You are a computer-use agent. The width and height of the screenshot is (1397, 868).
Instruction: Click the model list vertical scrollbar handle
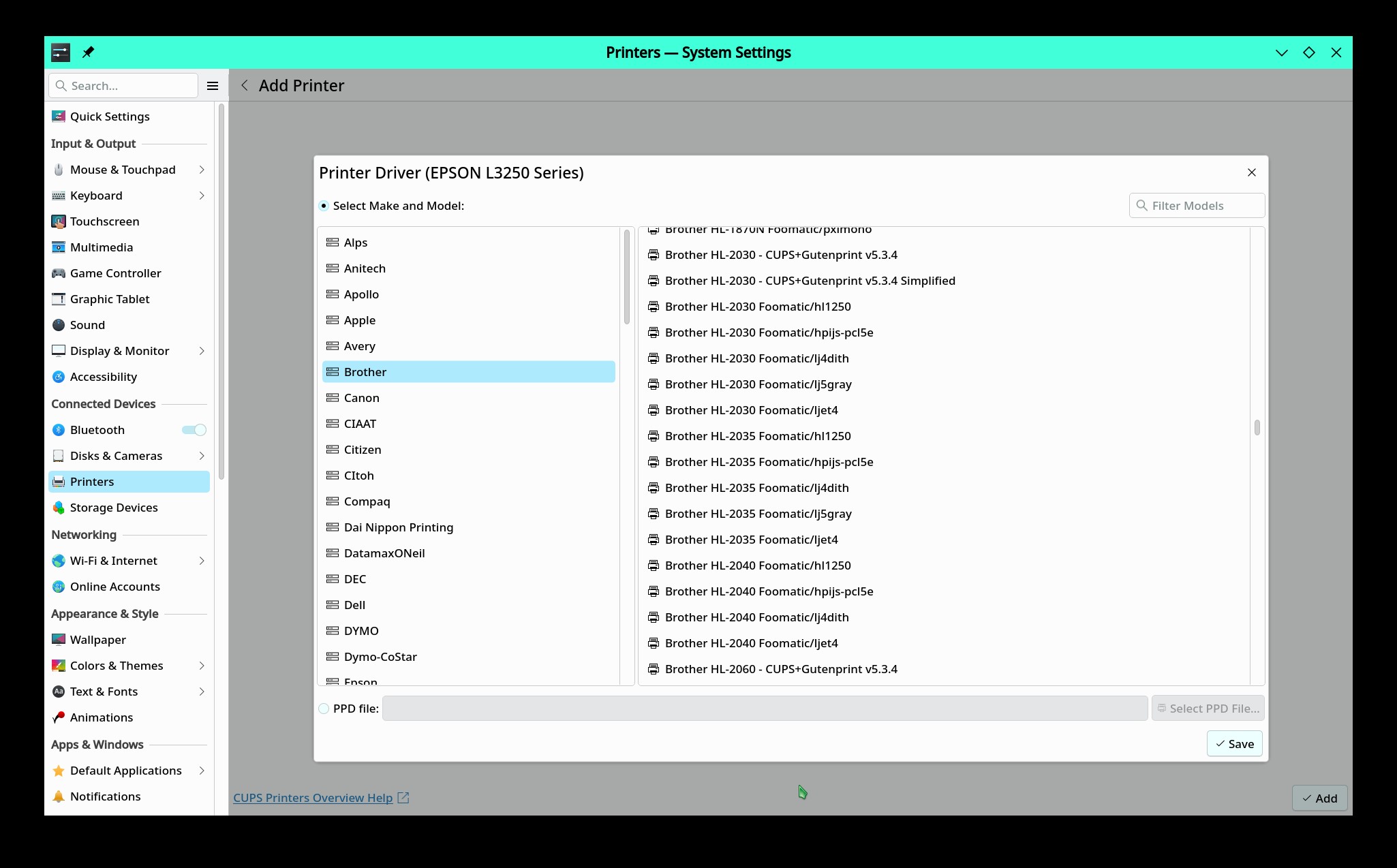click(1257, 427)
